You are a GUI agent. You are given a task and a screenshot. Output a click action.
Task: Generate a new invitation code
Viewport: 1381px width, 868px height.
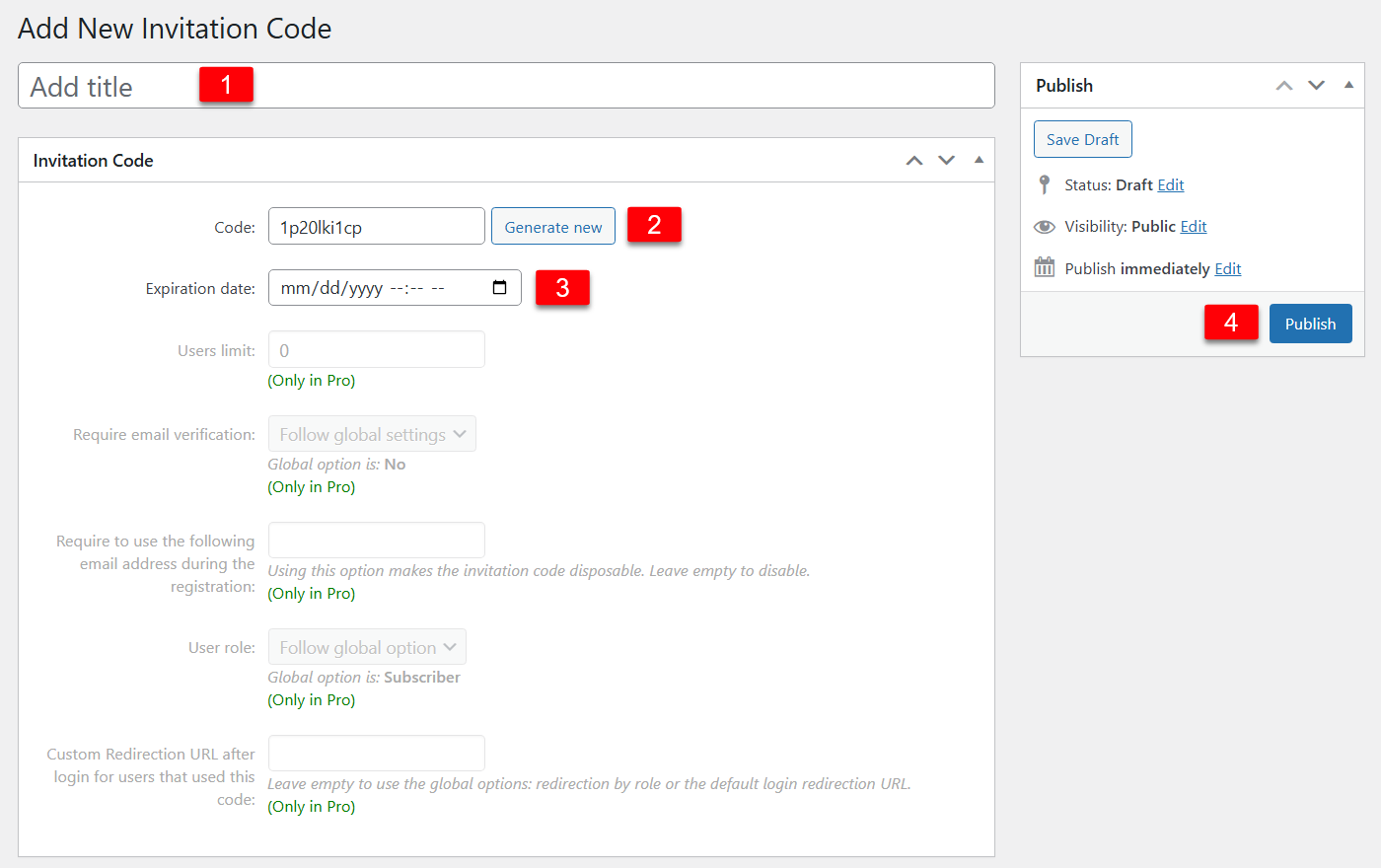pyautogui.click(x=553, y=226)
